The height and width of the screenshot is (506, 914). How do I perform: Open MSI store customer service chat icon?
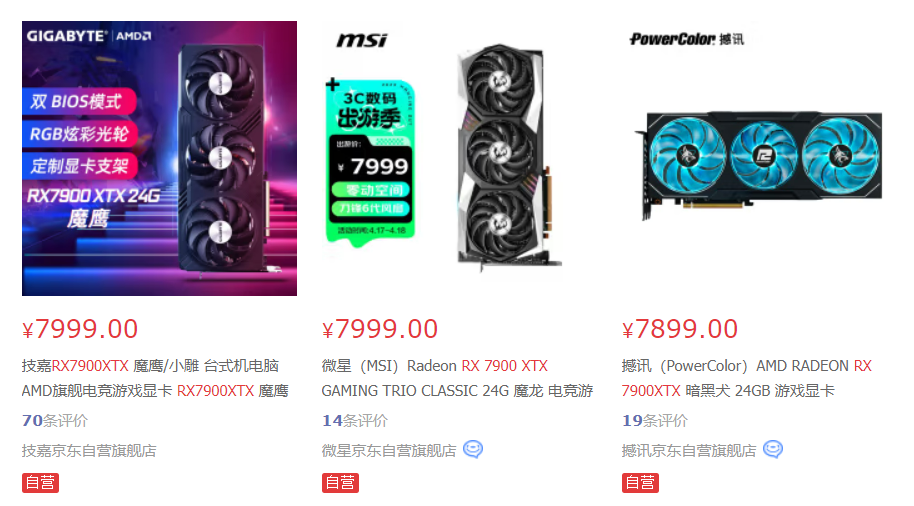pos(473,449)
